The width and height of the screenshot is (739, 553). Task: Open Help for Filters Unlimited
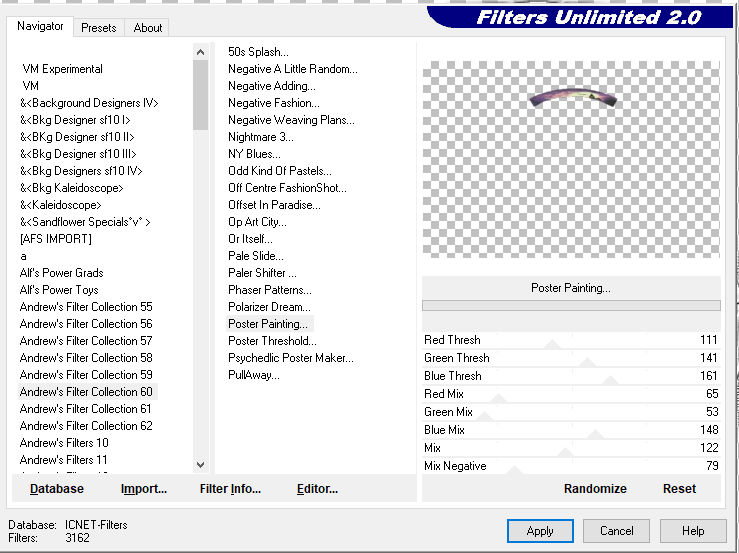[x=693, y=531]
